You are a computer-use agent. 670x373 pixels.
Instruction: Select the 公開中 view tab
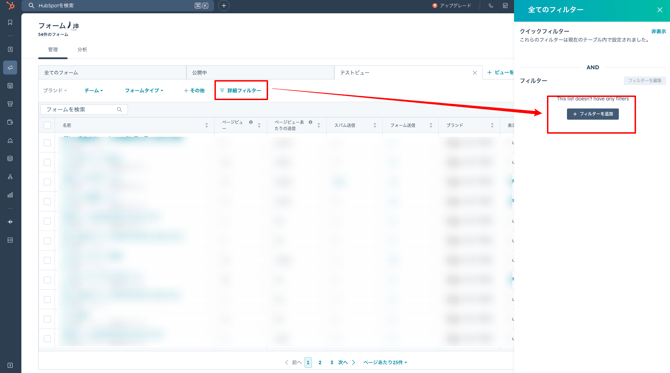[260, 73]
